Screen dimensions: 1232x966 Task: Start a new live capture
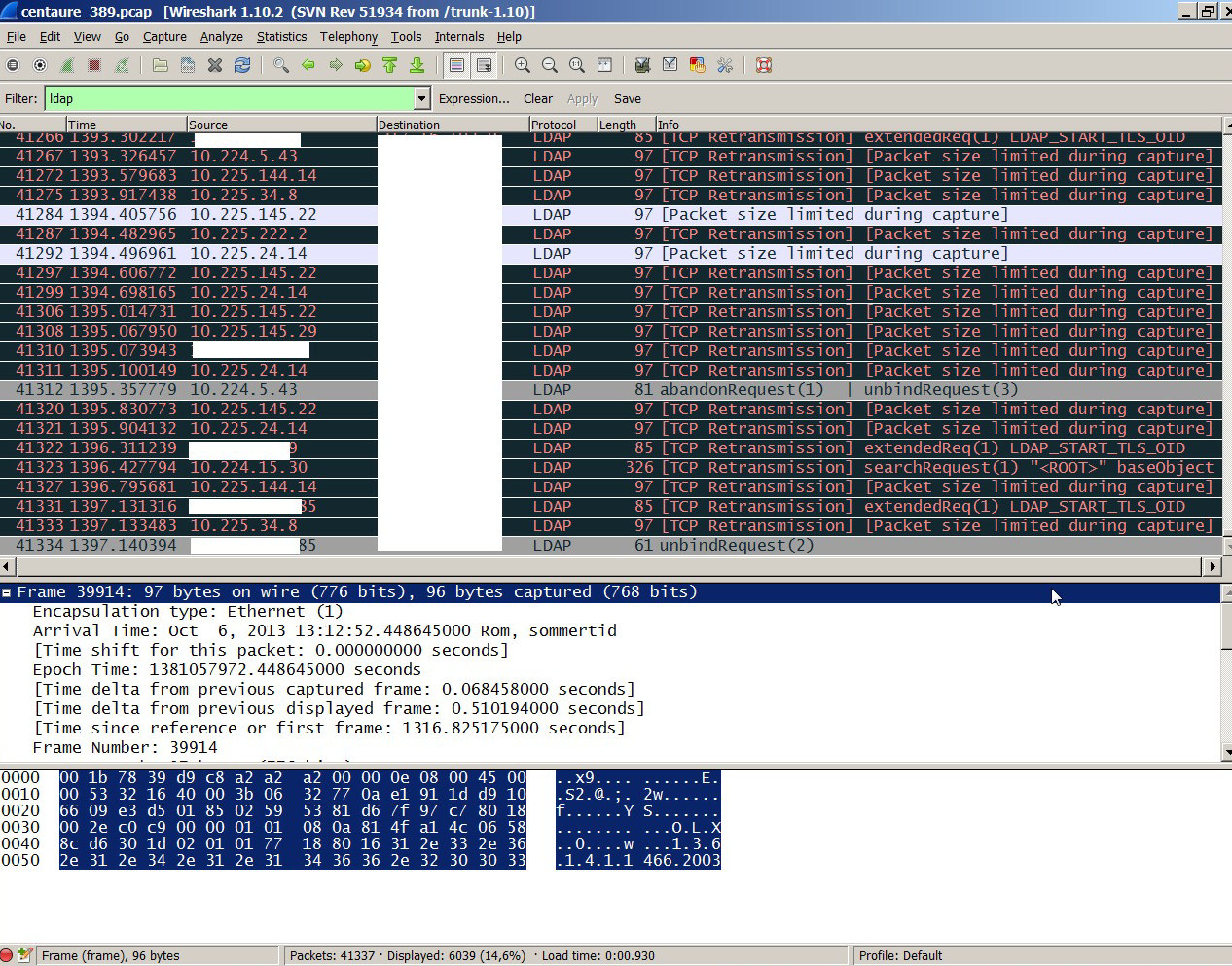(67, 65)
